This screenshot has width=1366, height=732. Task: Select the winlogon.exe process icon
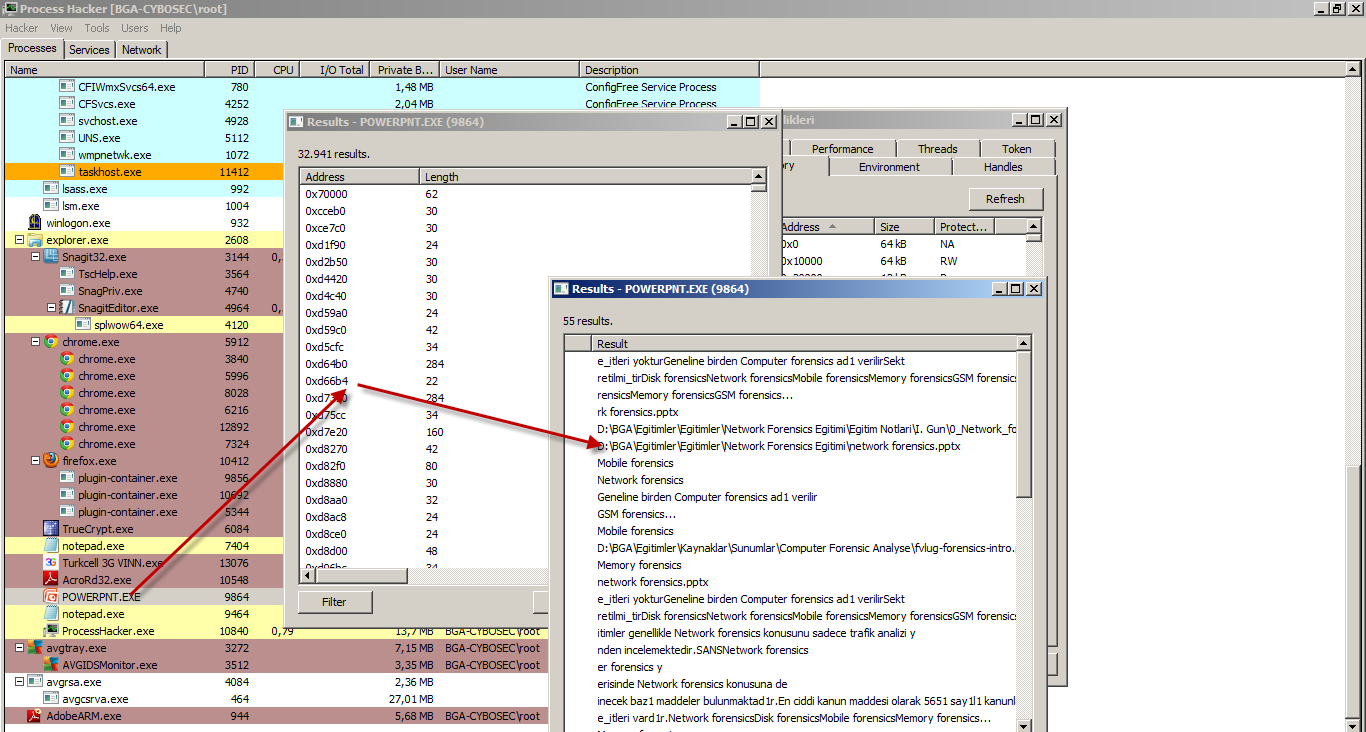point(35,223)
